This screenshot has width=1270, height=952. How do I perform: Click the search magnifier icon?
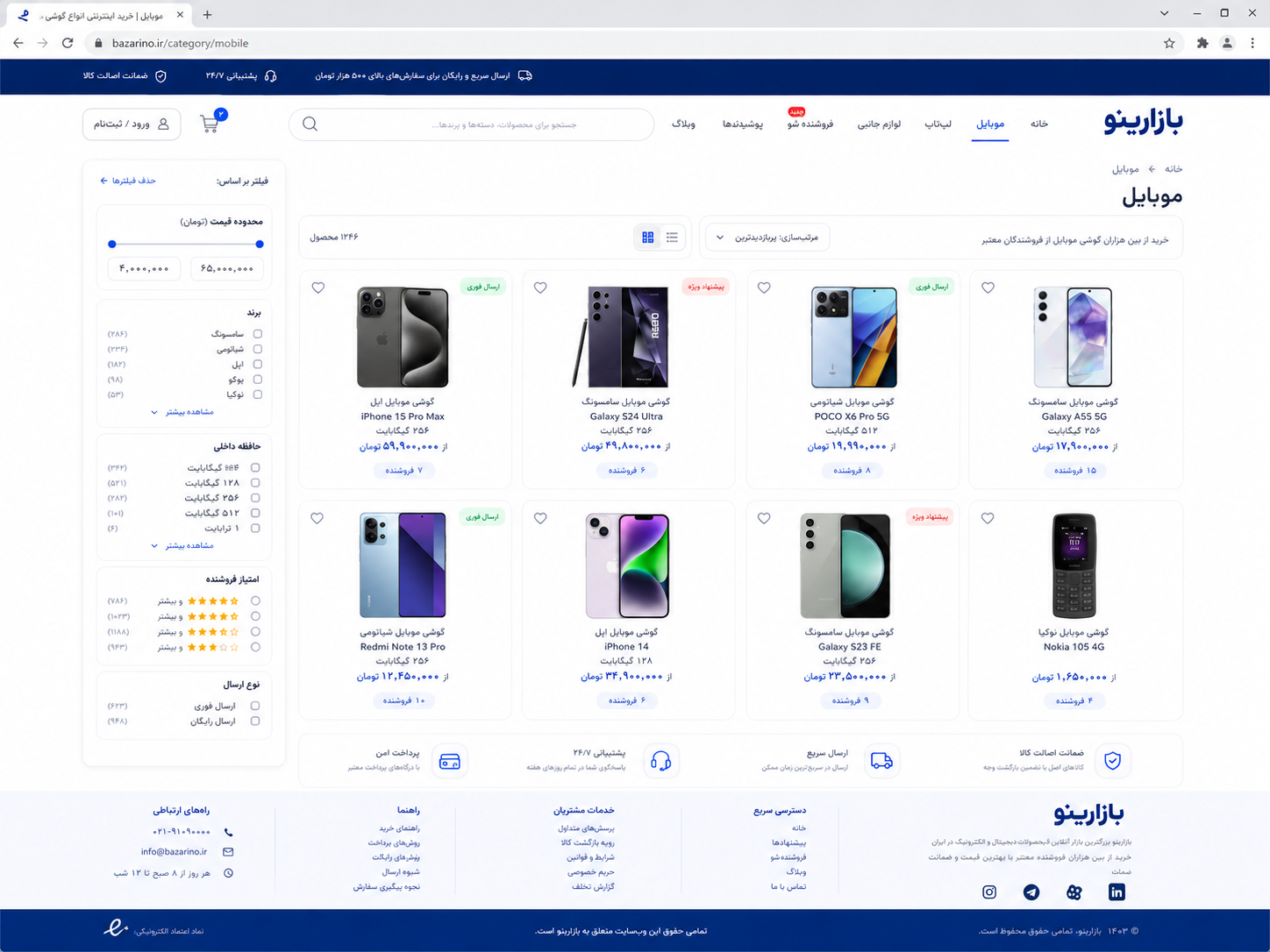[x=310, y=124]
